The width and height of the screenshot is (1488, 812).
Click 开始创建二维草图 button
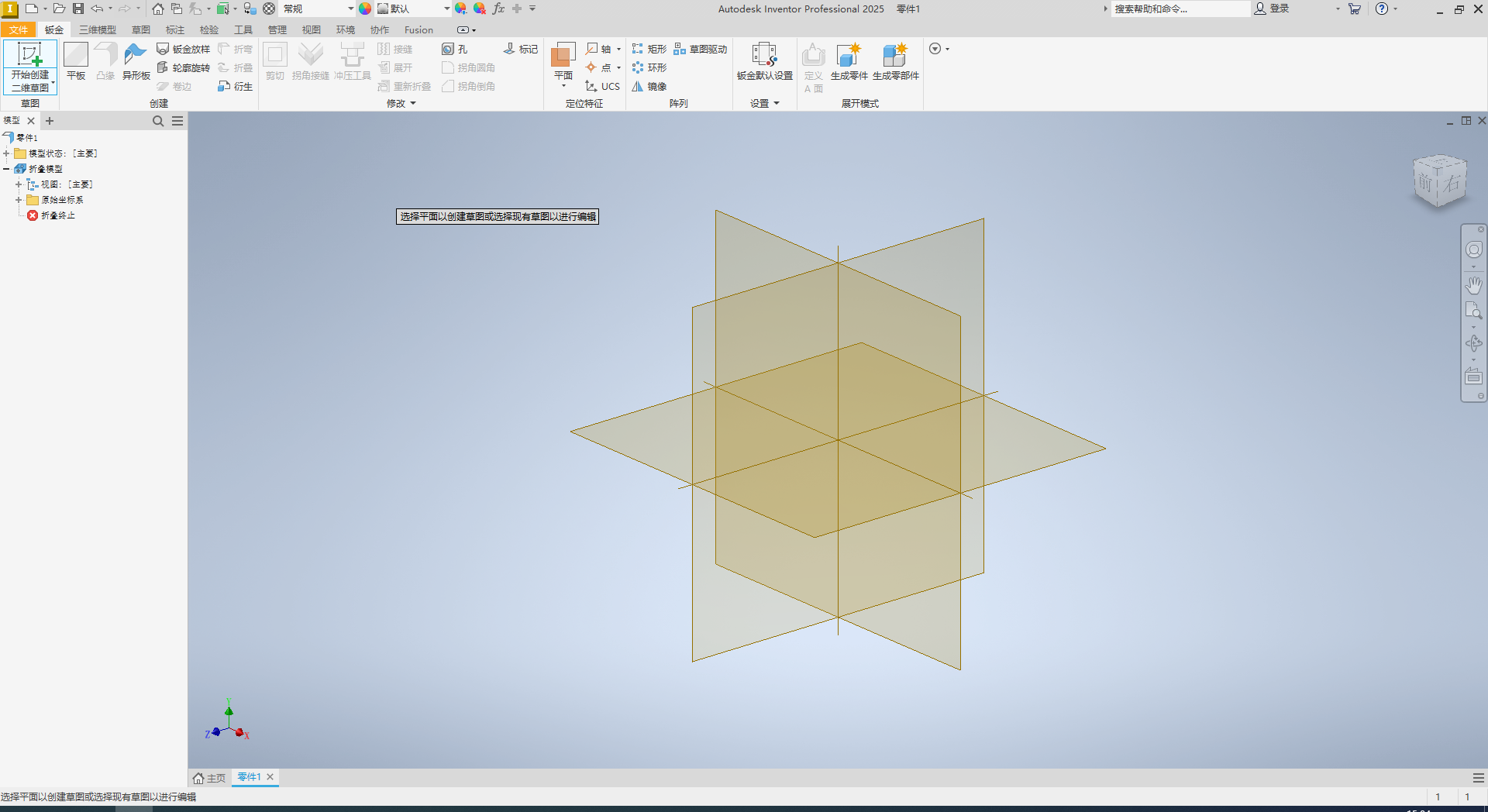click(30, 66)
